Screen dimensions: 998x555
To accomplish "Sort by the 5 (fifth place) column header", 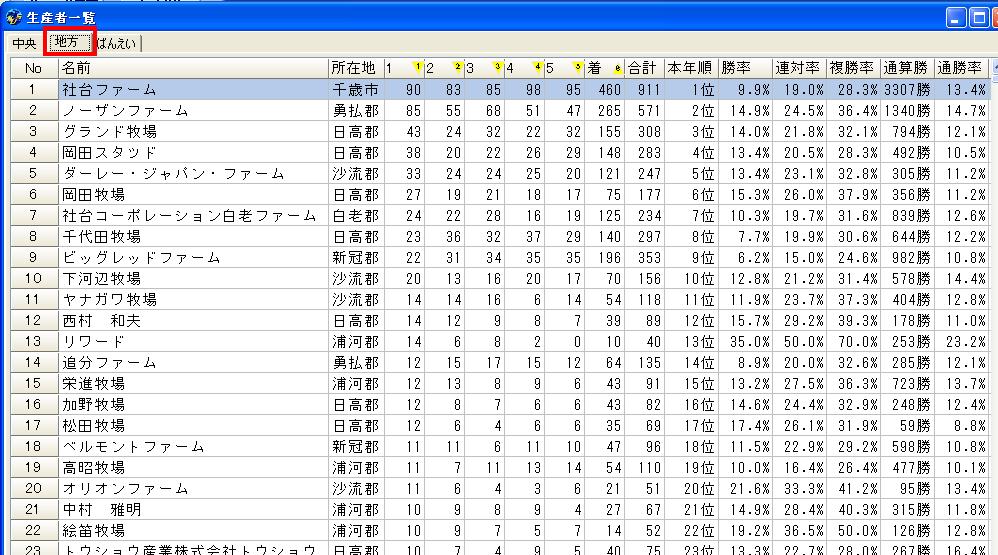I will [x=564, y=68].
